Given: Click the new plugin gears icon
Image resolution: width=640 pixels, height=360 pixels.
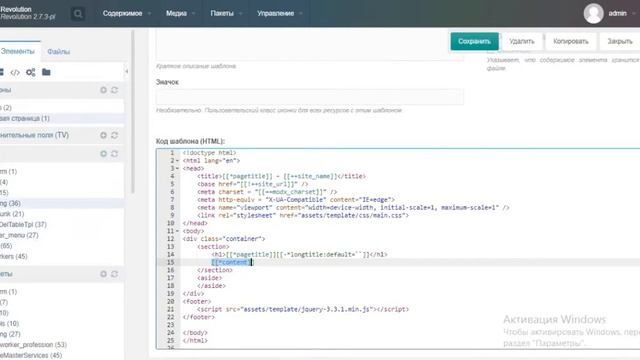Looking at the screenshot, I should pyautogui.click(x=31, y=73).
